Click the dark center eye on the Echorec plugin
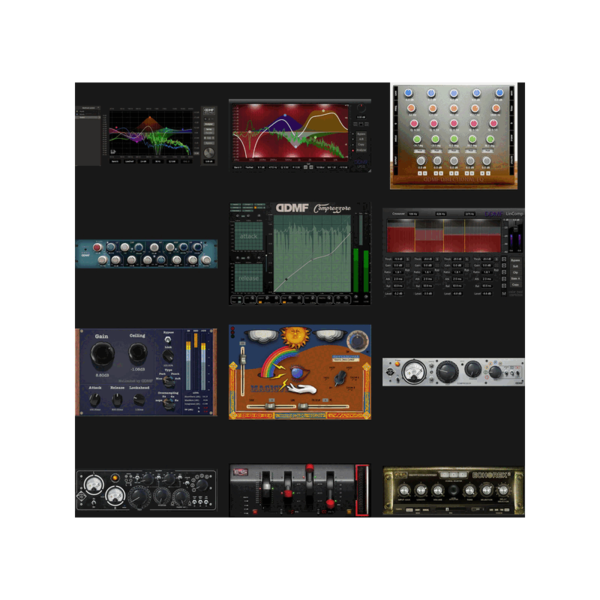This screenshot has height=600, width=600. [453, 491]
